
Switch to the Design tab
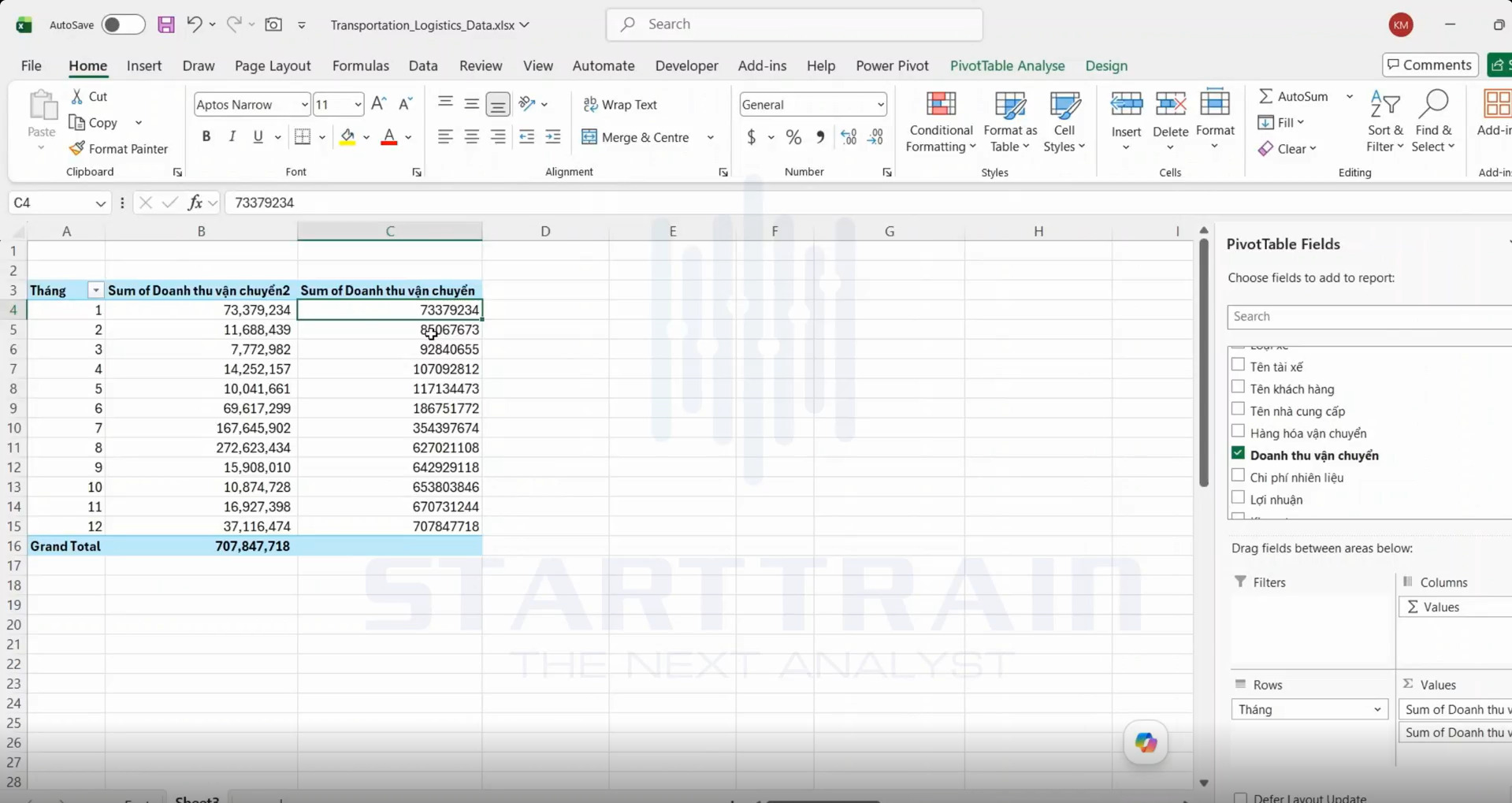tap(1106, 66)
